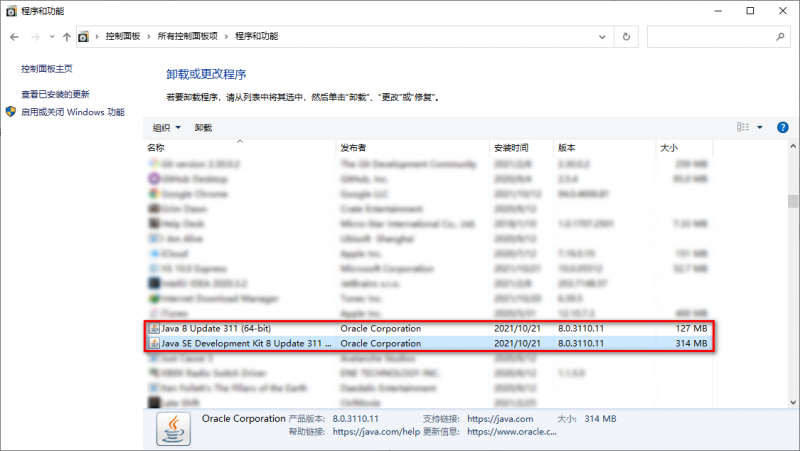Viewport: 800px width, 451px height.
Task: Click the change view icon
Action: 743,127
